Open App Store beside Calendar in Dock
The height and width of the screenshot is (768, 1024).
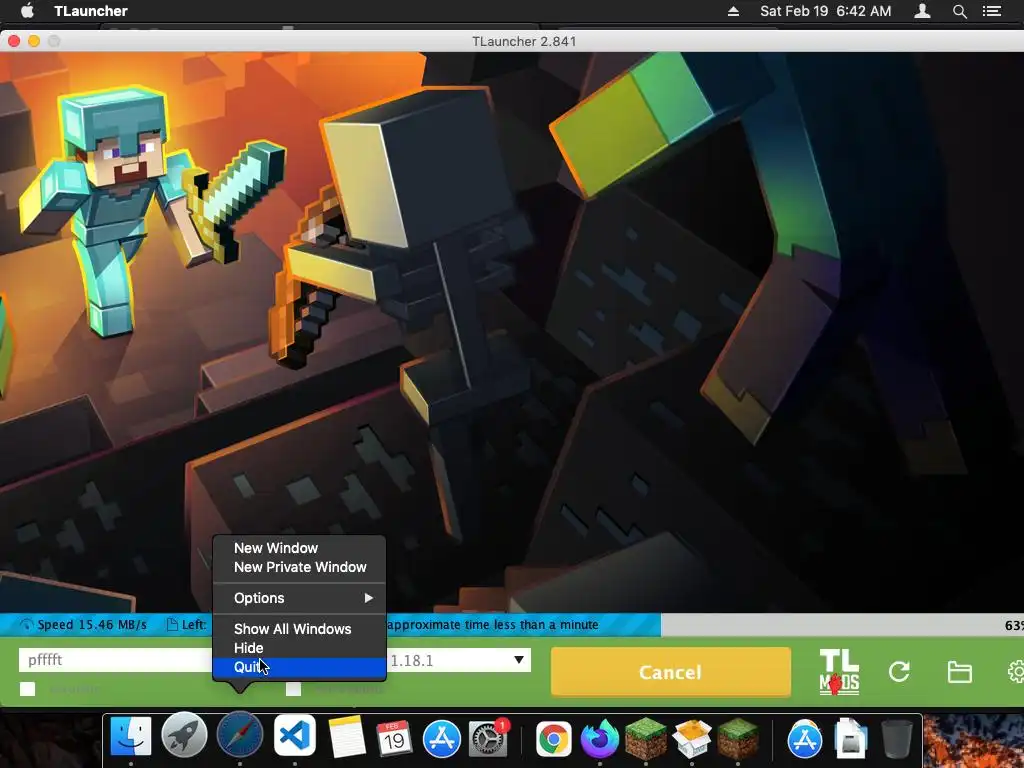coord(441,739)
